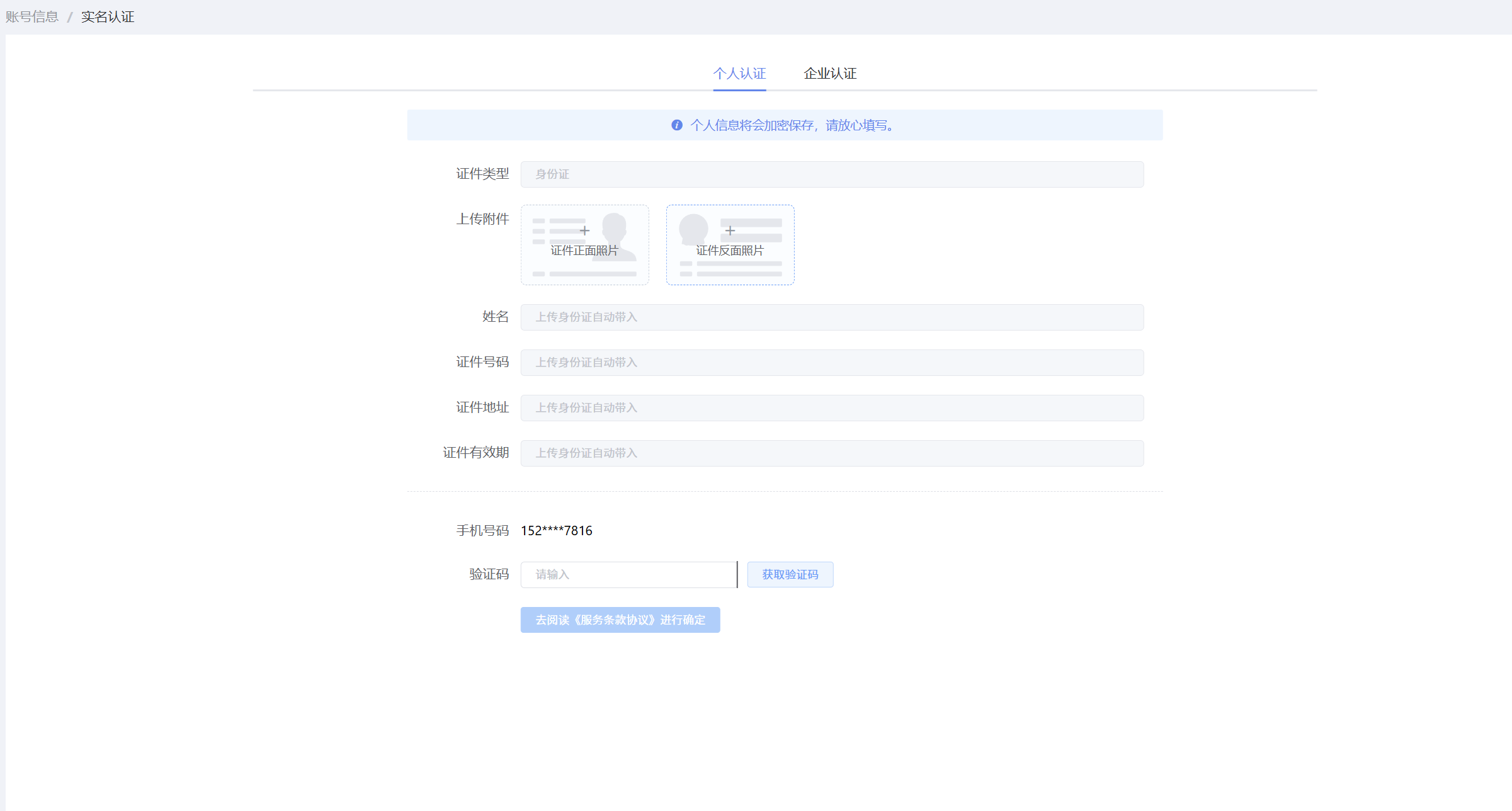Image resolution: width=1512 pixels, height=811 pixels.
Task: Click the masked phone number 152****7816
Action: 556,531
